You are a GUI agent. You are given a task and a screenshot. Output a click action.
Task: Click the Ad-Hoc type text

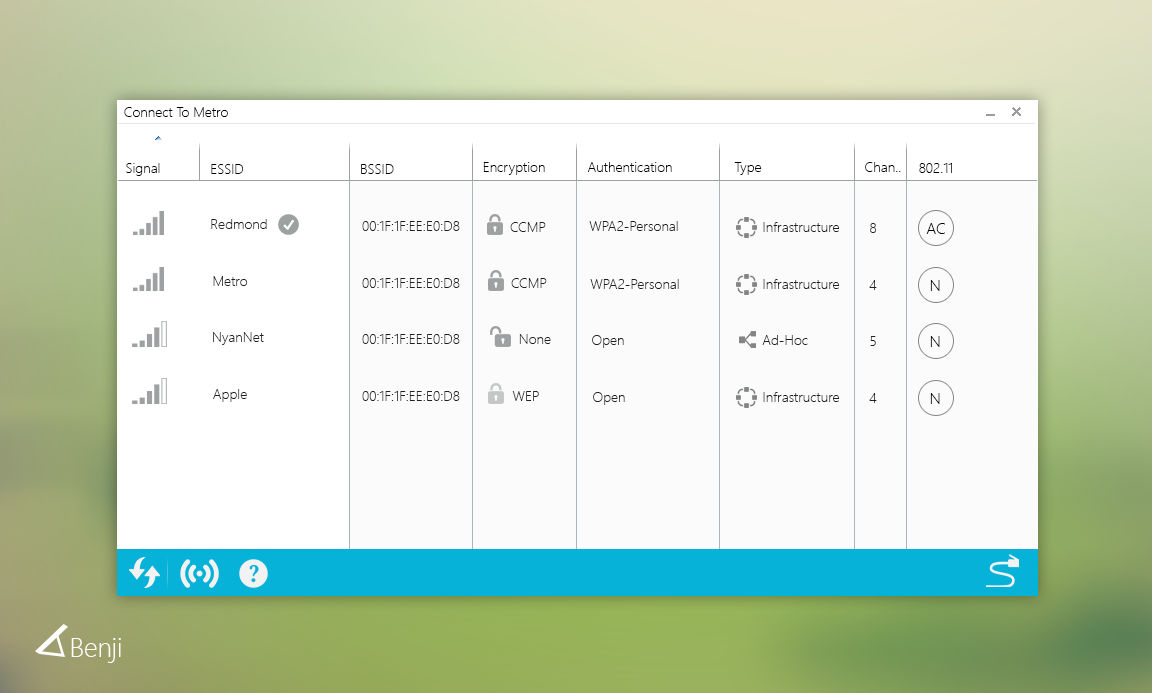(x=785, y=340)
